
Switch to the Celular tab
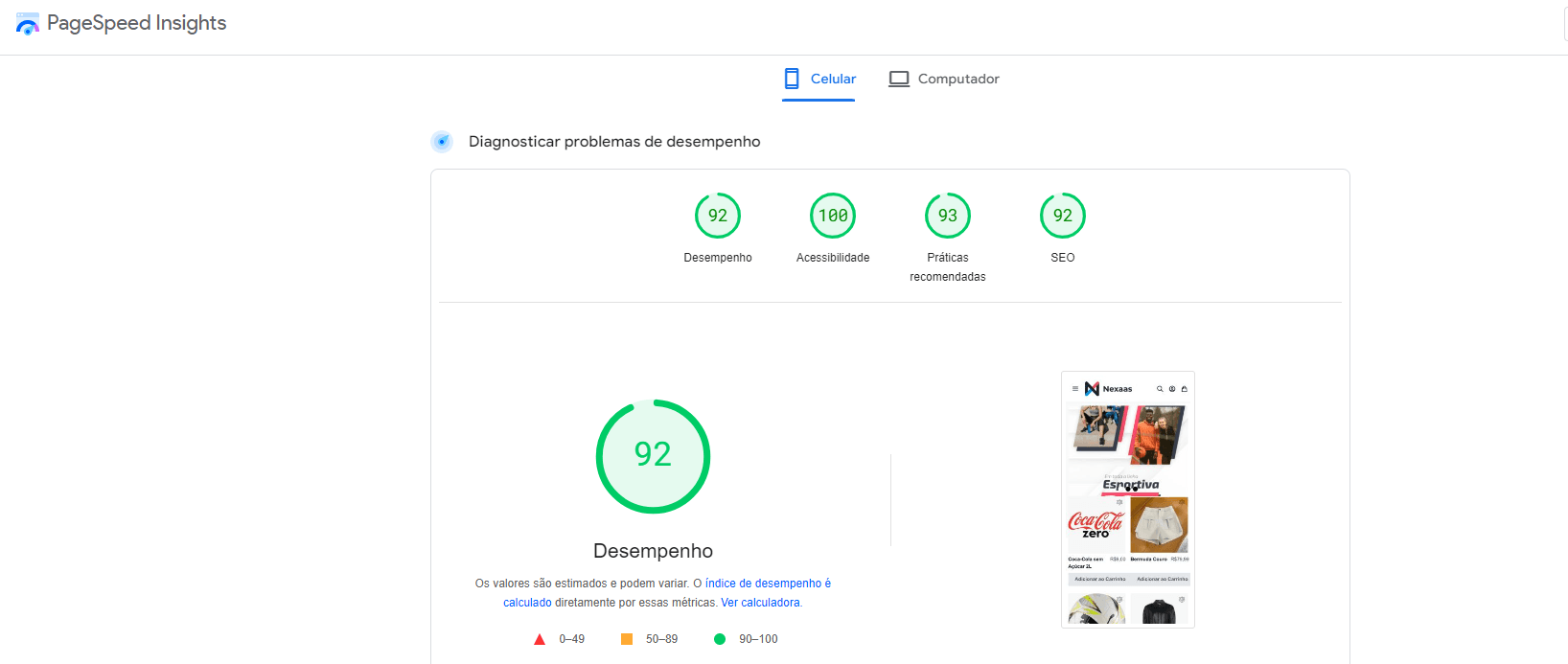(x=819, y=79)
